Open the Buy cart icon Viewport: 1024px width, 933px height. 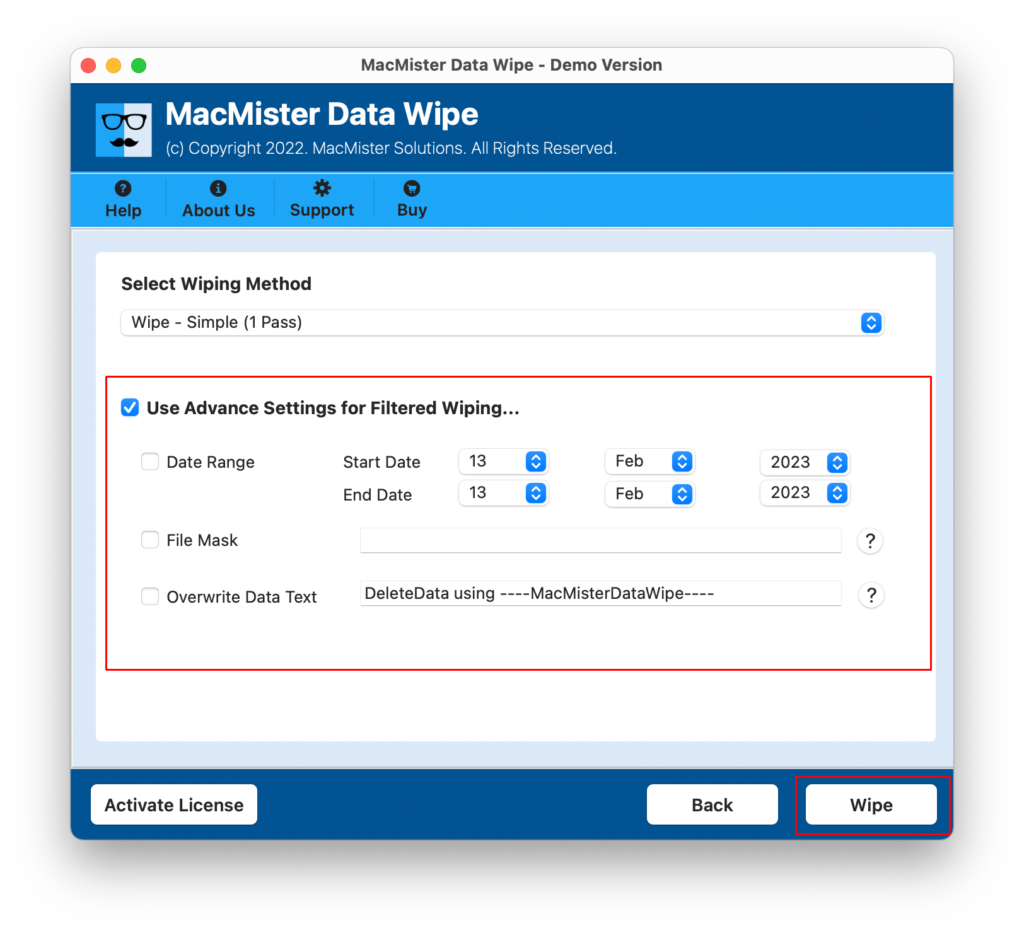click(x=411, y=188)
